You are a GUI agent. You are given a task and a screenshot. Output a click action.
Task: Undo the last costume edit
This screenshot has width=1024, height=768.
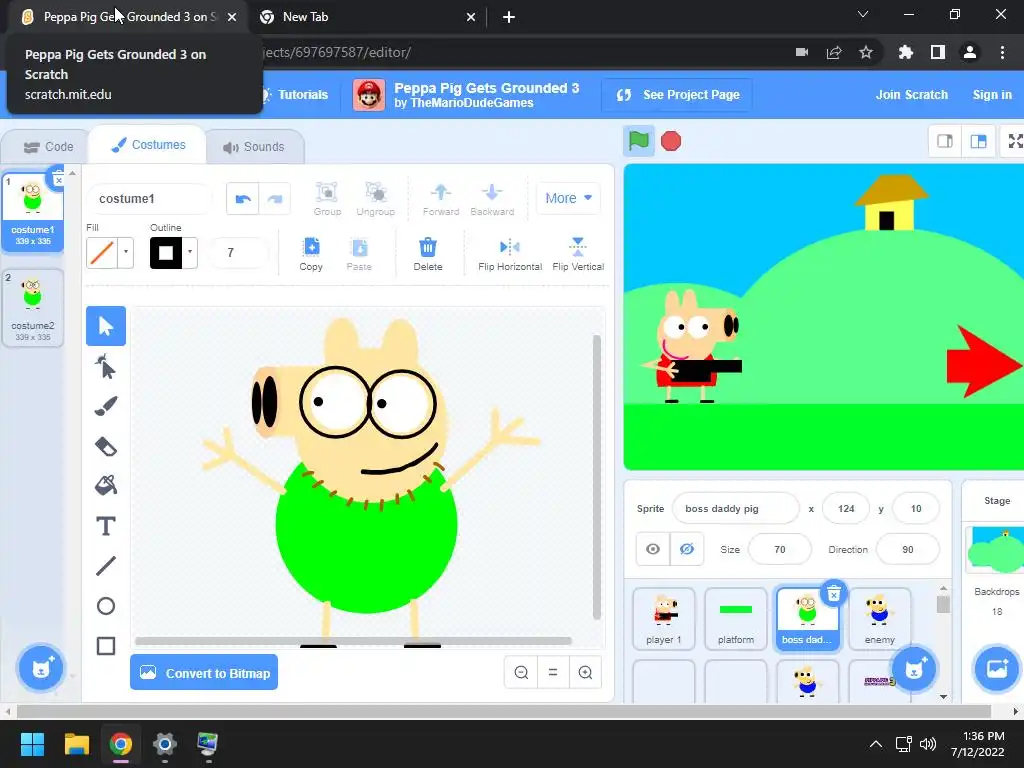pyautogui.click(x=243, y=199)
